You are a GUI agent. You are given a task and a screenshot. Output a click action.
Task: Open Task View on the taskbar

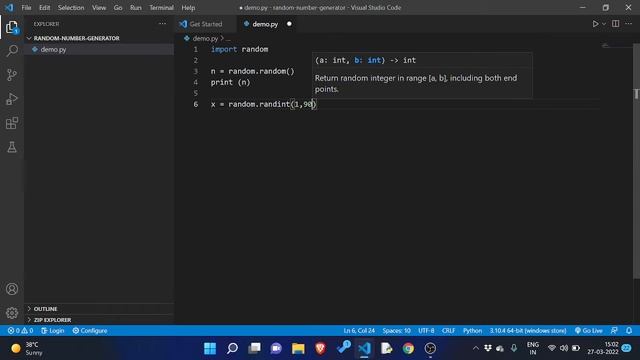click(254, 348)
